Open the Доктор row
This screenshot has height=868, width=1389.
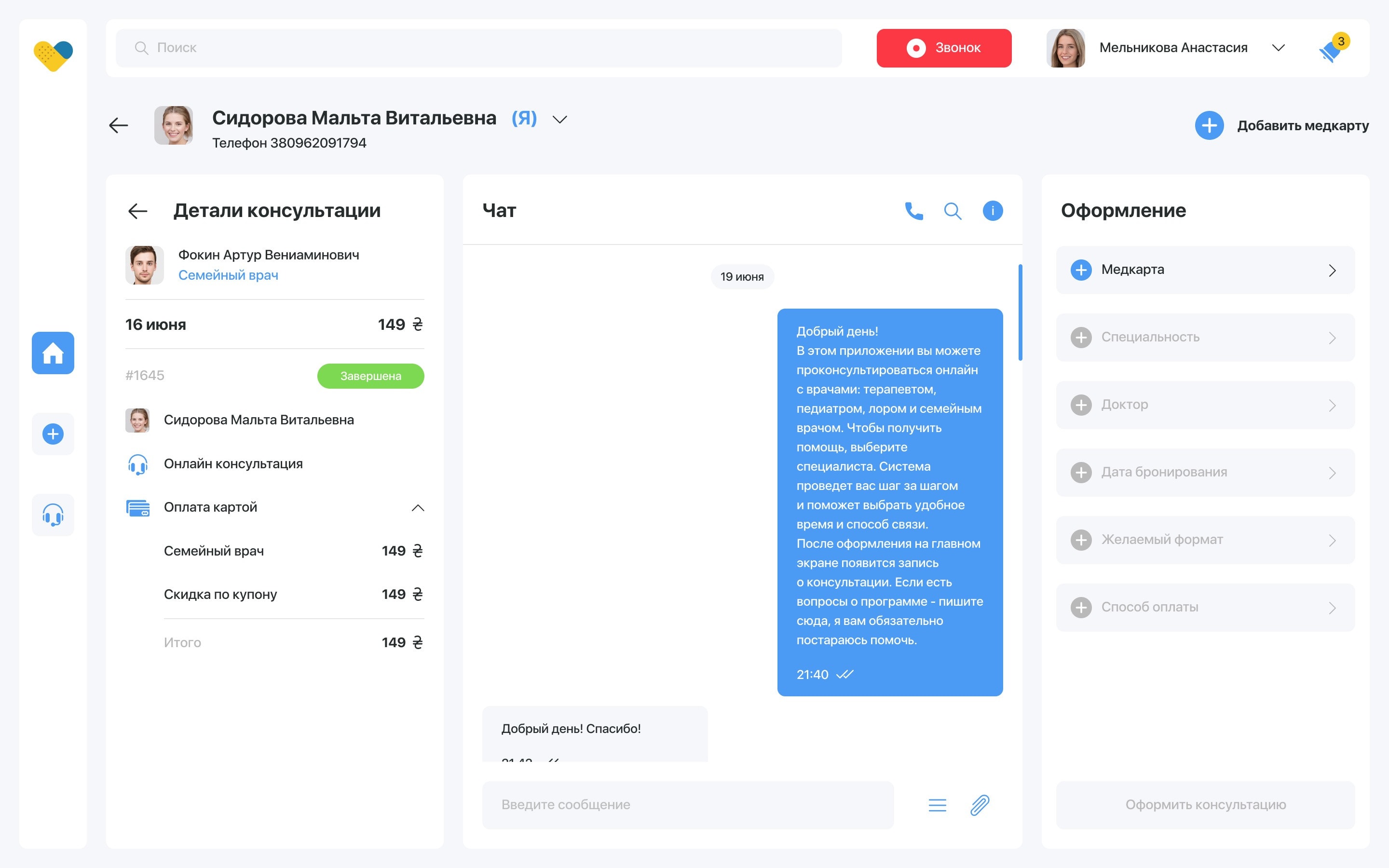pyautogui.click(x=1205, y=405)
